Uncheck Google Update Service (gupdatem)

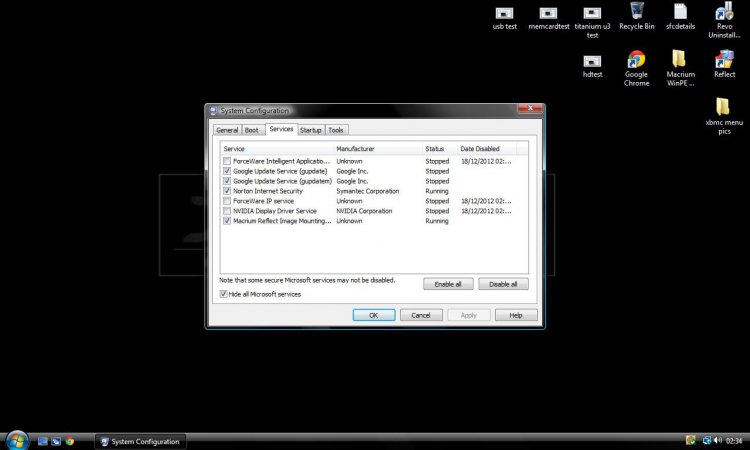tap(227, 181)
